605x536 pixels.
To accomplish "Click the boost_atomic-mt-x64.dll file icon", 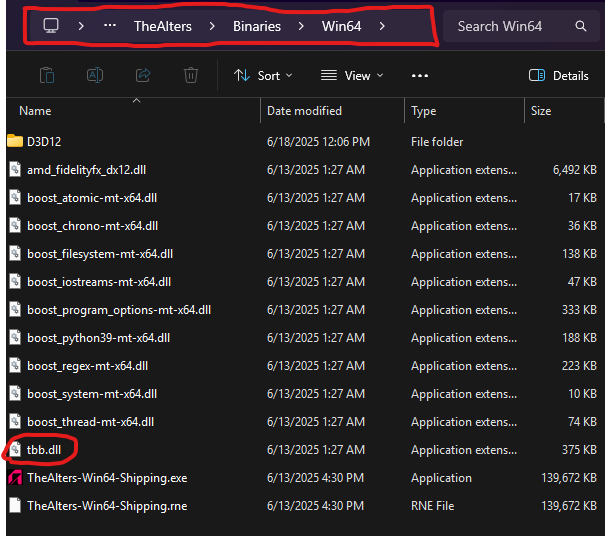I will click(x=15, y=197).
